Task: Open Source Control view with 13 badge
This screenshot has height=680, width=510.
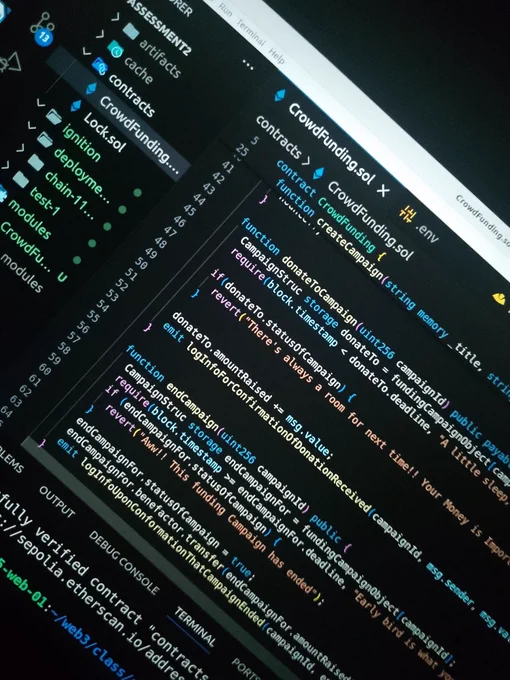Action: [x=42, y=28]
